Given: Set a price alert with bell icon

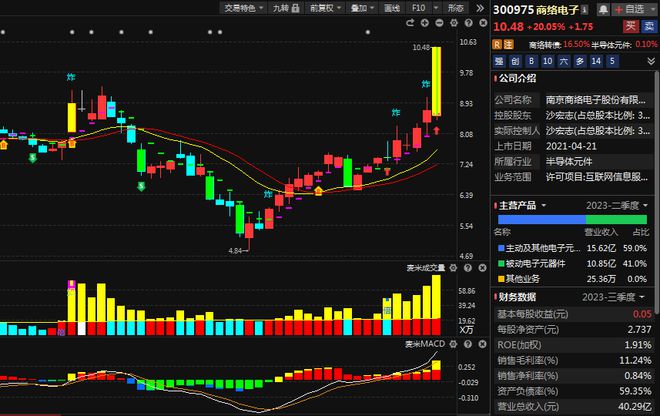Looking at the screenshot, I should pos(603,10).
